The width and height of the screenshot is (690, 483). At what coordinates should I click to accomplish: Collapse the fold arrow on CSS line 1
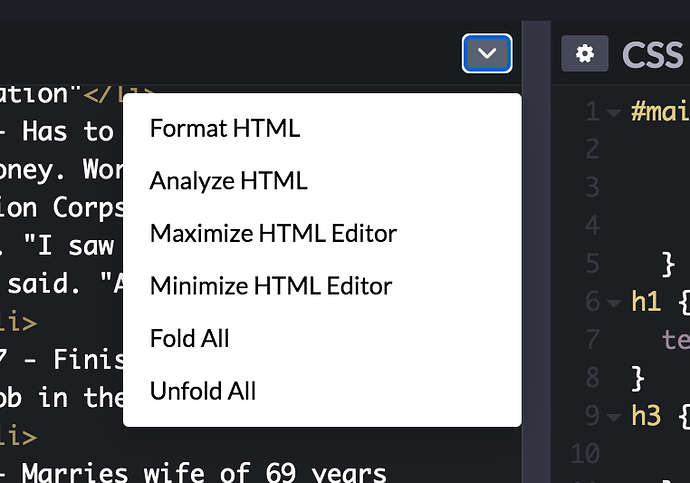click(613, 111)
